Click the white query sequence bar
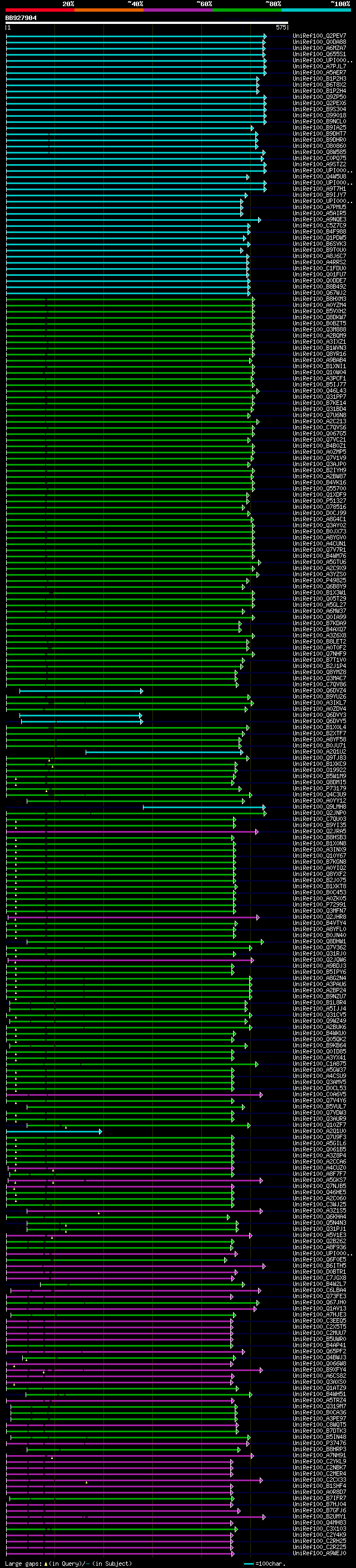The width and height of the screenshot is (356, 1568). pyautogui.click(x=147, y=22)
